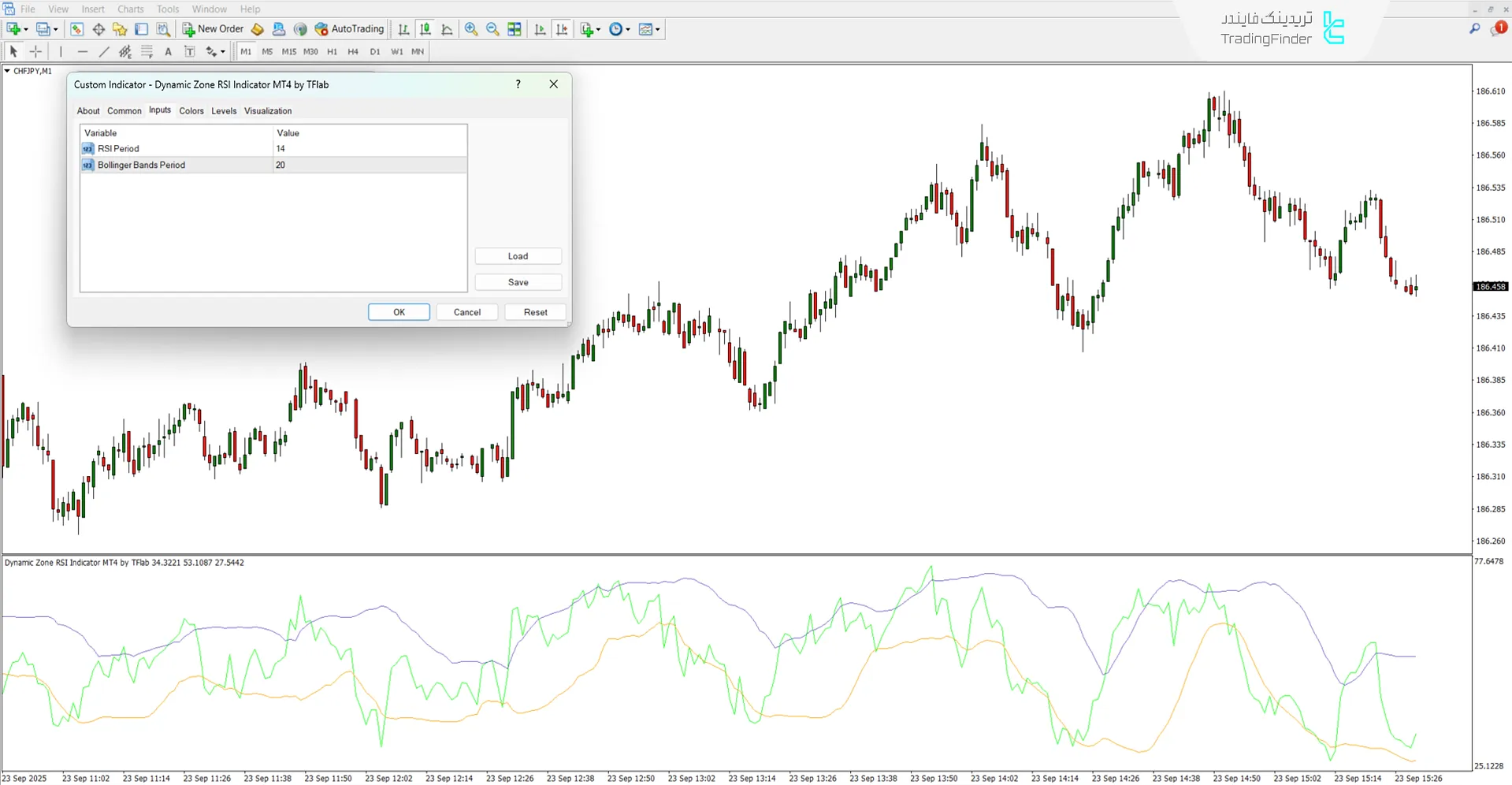Screen dimensions: 1512x785
Task: Select the Draw Fibonacci Retracement tool
Action: (124, 51)
